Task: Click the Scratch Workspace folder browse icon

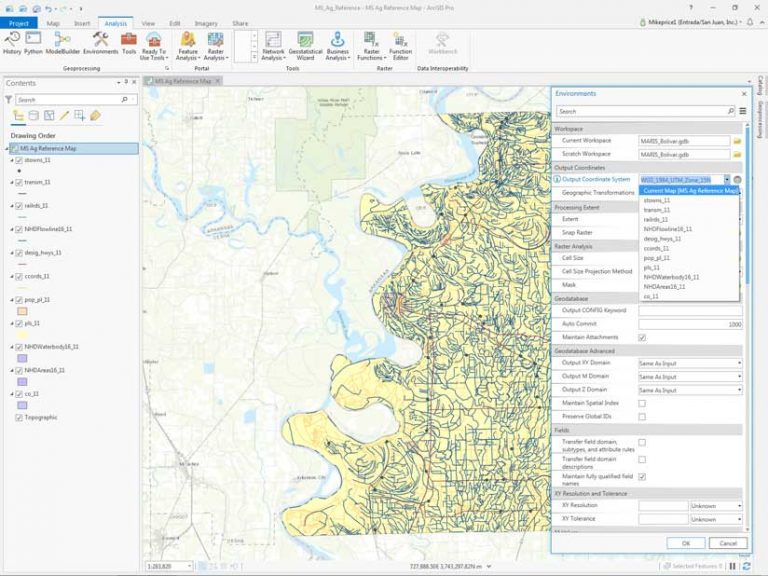Action: click(737, 154)
